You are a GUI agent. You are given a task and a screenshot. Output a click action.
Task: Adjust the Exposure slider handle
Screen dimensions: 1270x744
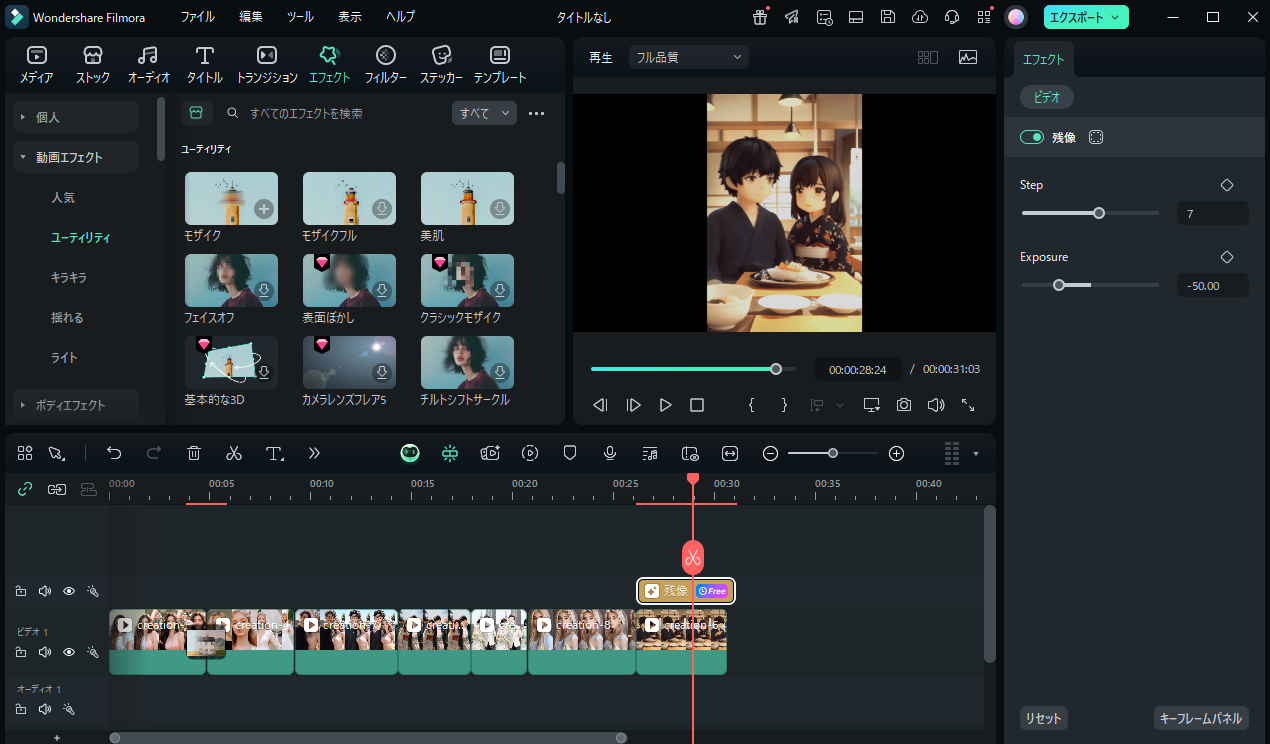1059,285
